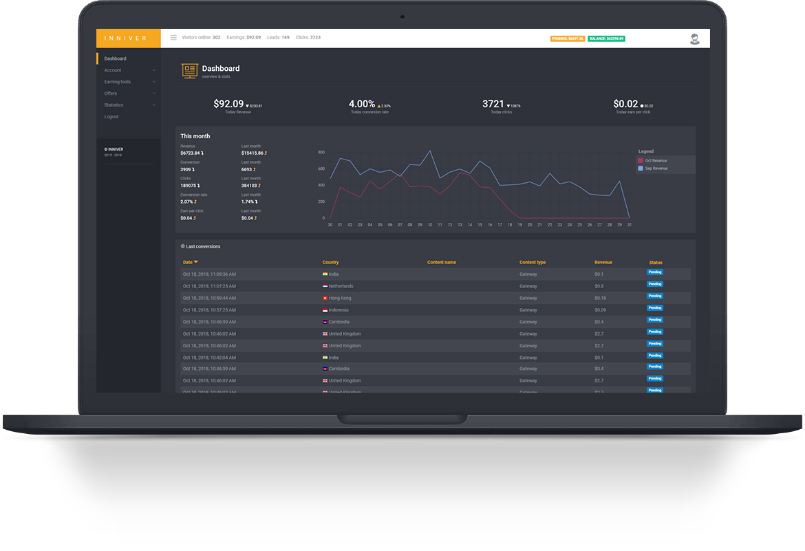
Task: Expand the Offers sidebar submenu
Action: pyautogui.click(x=153, y=93)
